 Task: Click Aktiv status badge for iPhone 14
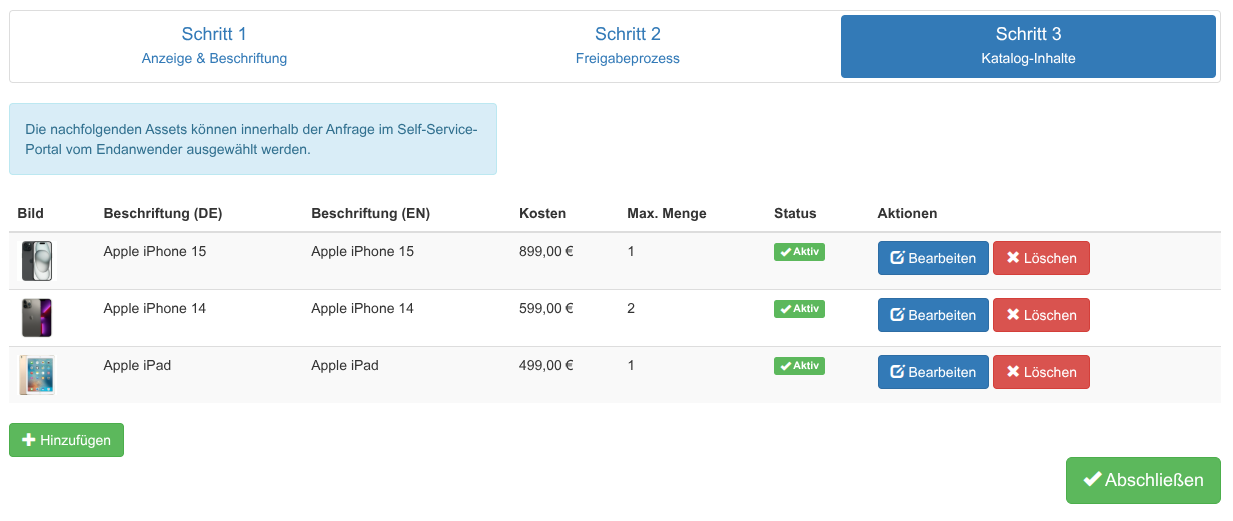tap(799, 309)
